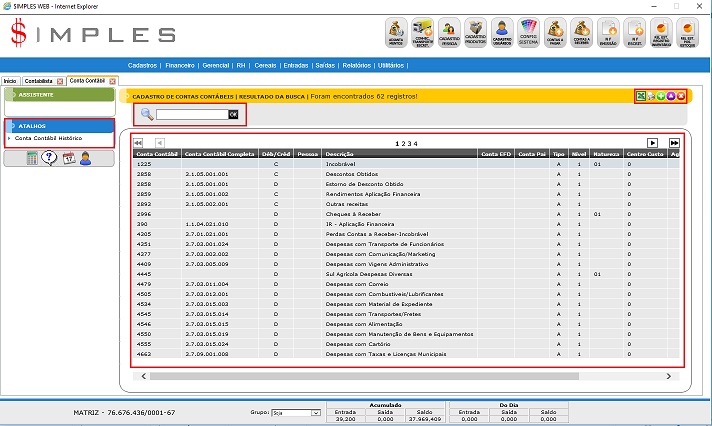The height and width of the screenshot is (426, 712).
Task: Go to page 2 of results
Action: (x=403, y=144)
